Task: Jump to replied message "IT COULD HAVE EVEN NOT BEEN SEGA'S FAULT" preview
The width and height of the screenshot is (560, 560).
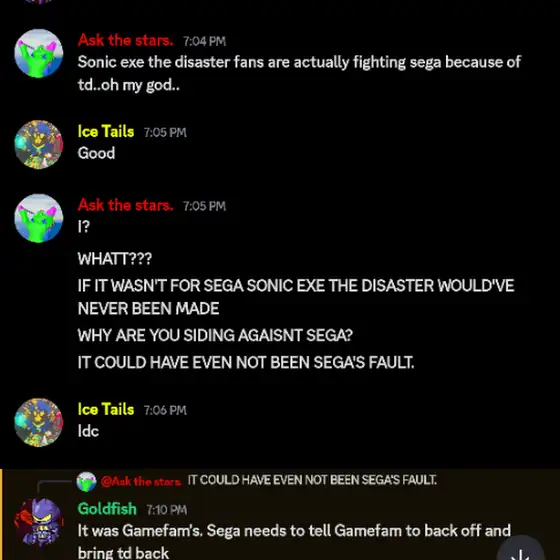Action: tap(312, 480)
